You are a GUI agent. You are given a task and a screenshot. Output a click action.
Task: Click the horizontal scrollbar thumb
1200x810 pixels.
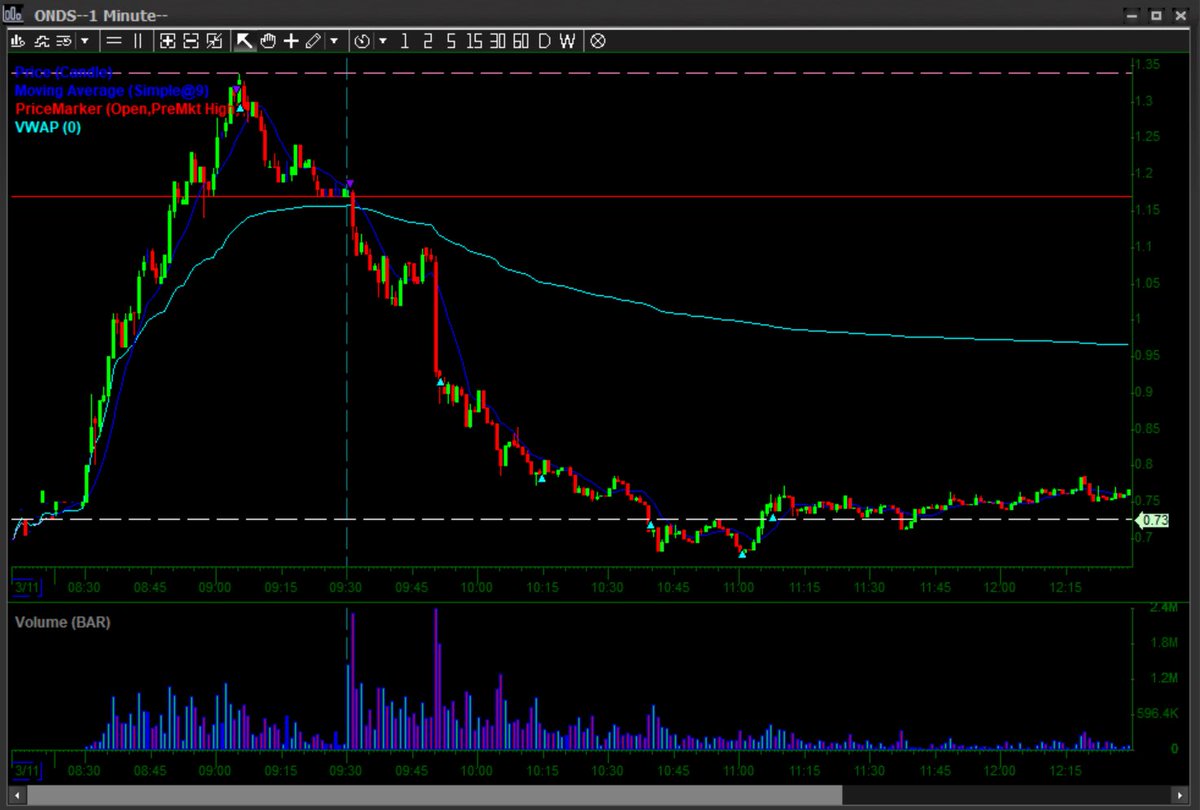coord(435,795)
